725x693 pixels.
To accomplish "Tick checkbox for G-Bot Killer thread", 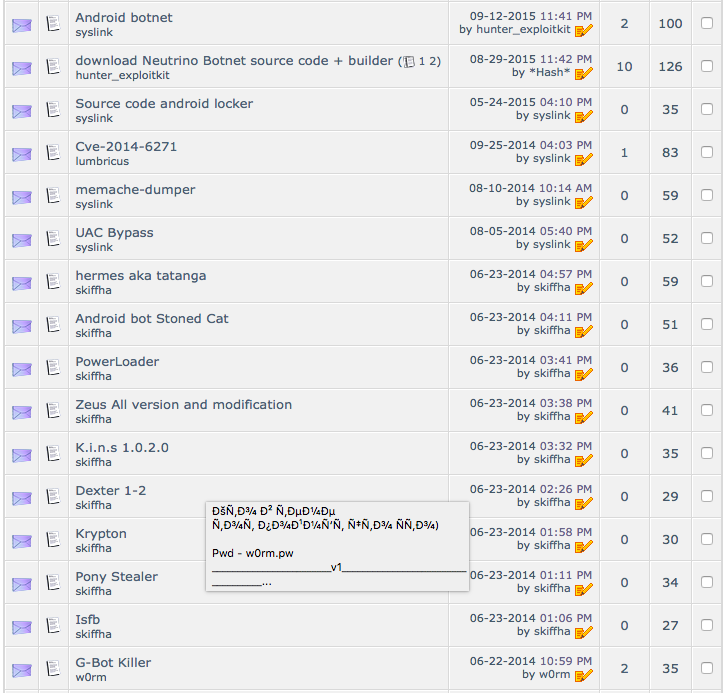I will [707, 668].
